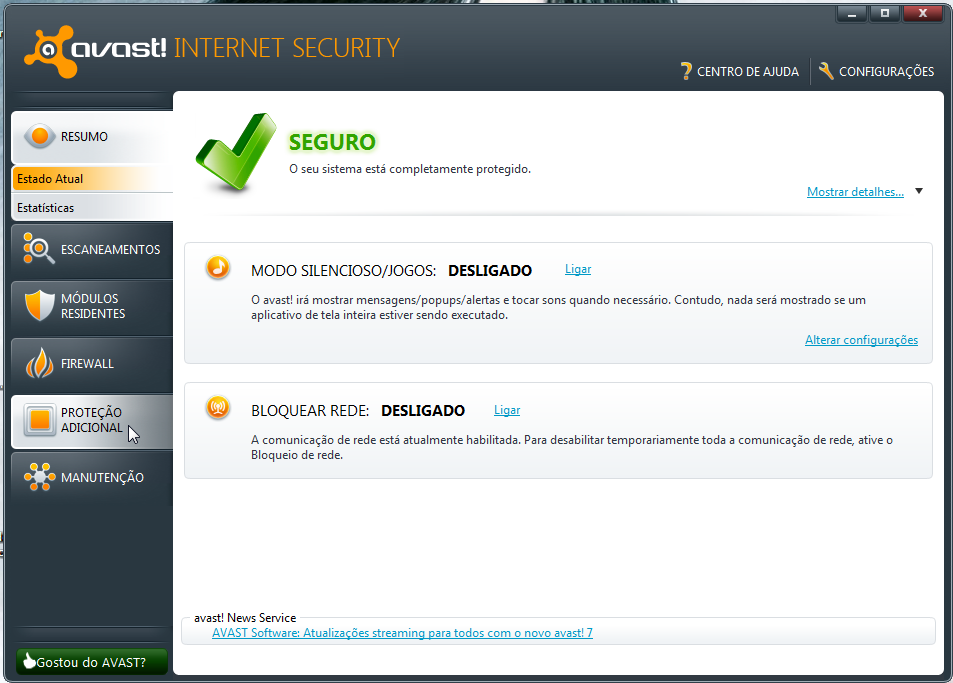Viewport: 953px width, 683px height.
Task: Click the wrench Configurações icon
Action: 826,71
